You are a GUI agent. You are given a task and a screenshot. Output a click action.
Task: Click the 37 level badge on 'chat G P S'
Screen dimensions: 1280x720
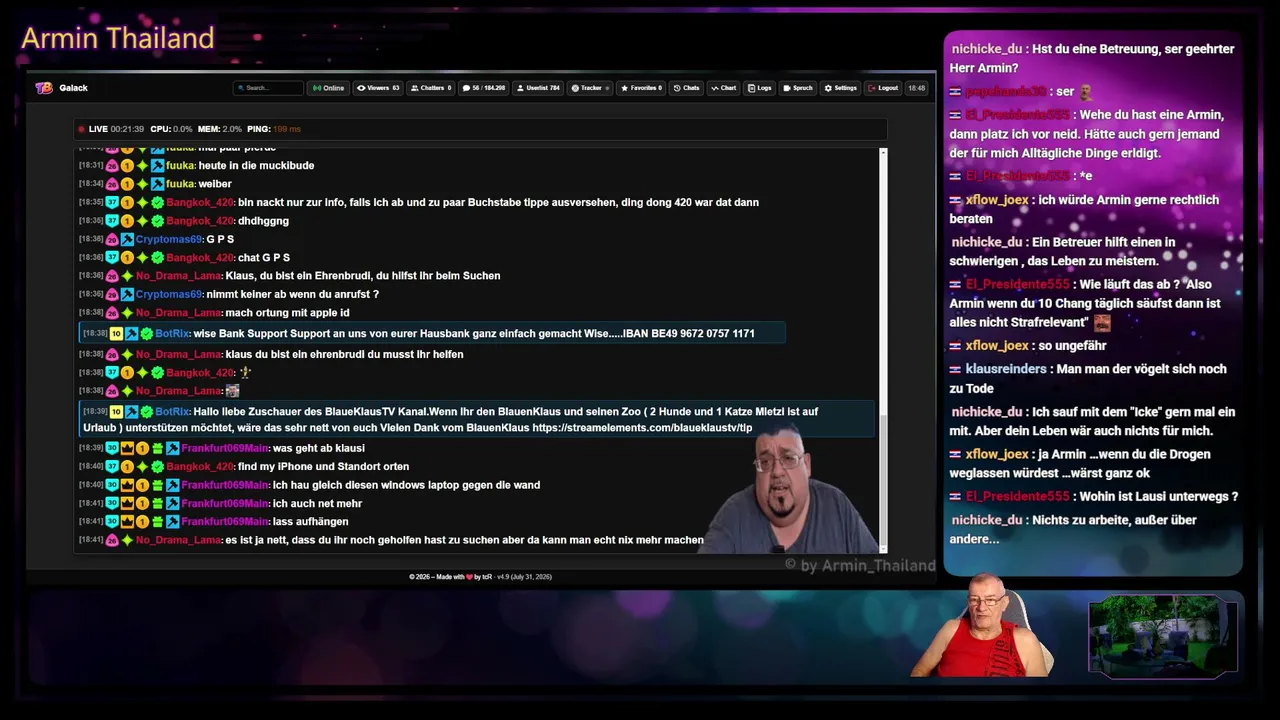click(112, 258)
